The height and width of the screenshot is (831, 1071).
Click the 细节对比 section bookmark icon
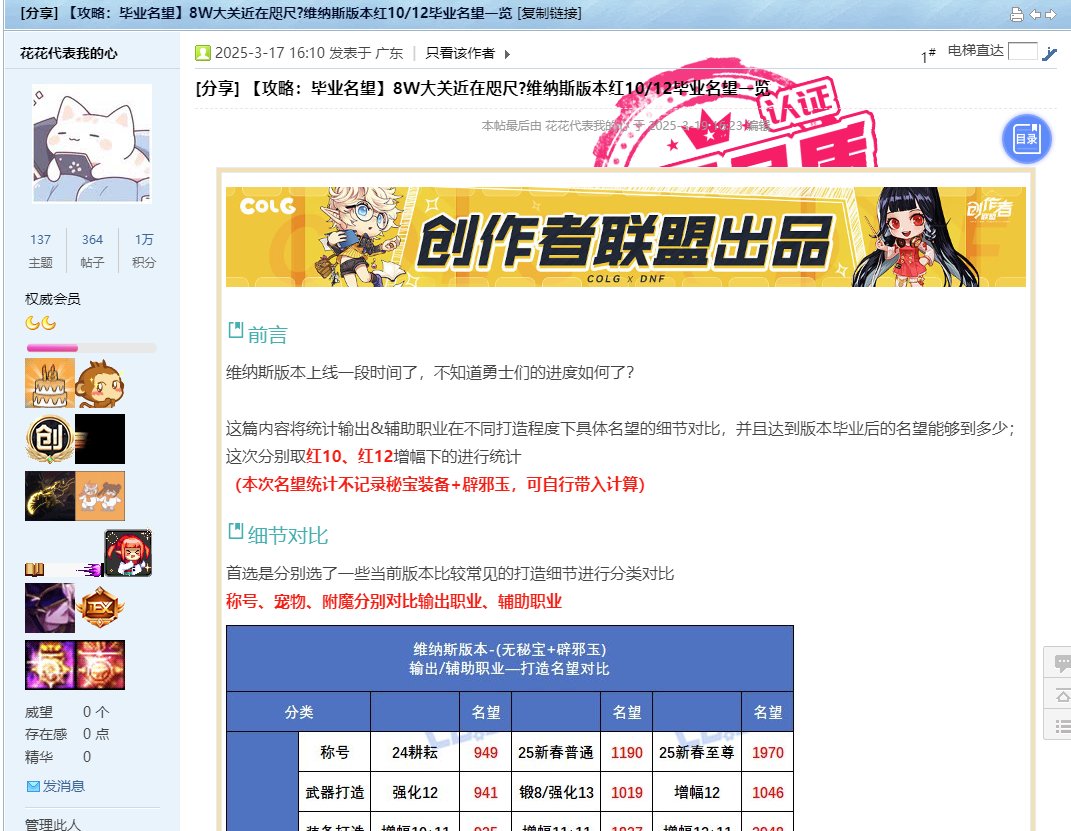[x=236, y=531]
